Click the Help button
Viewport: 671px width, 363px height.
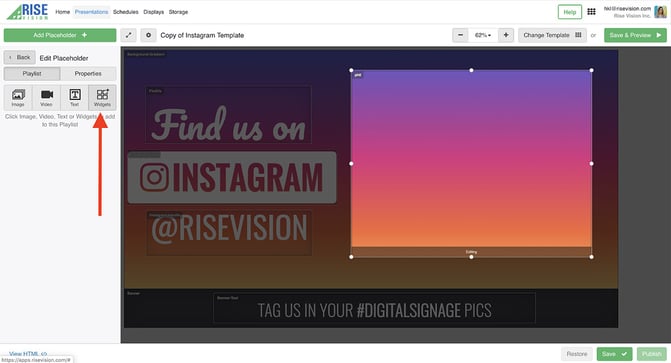570,12
